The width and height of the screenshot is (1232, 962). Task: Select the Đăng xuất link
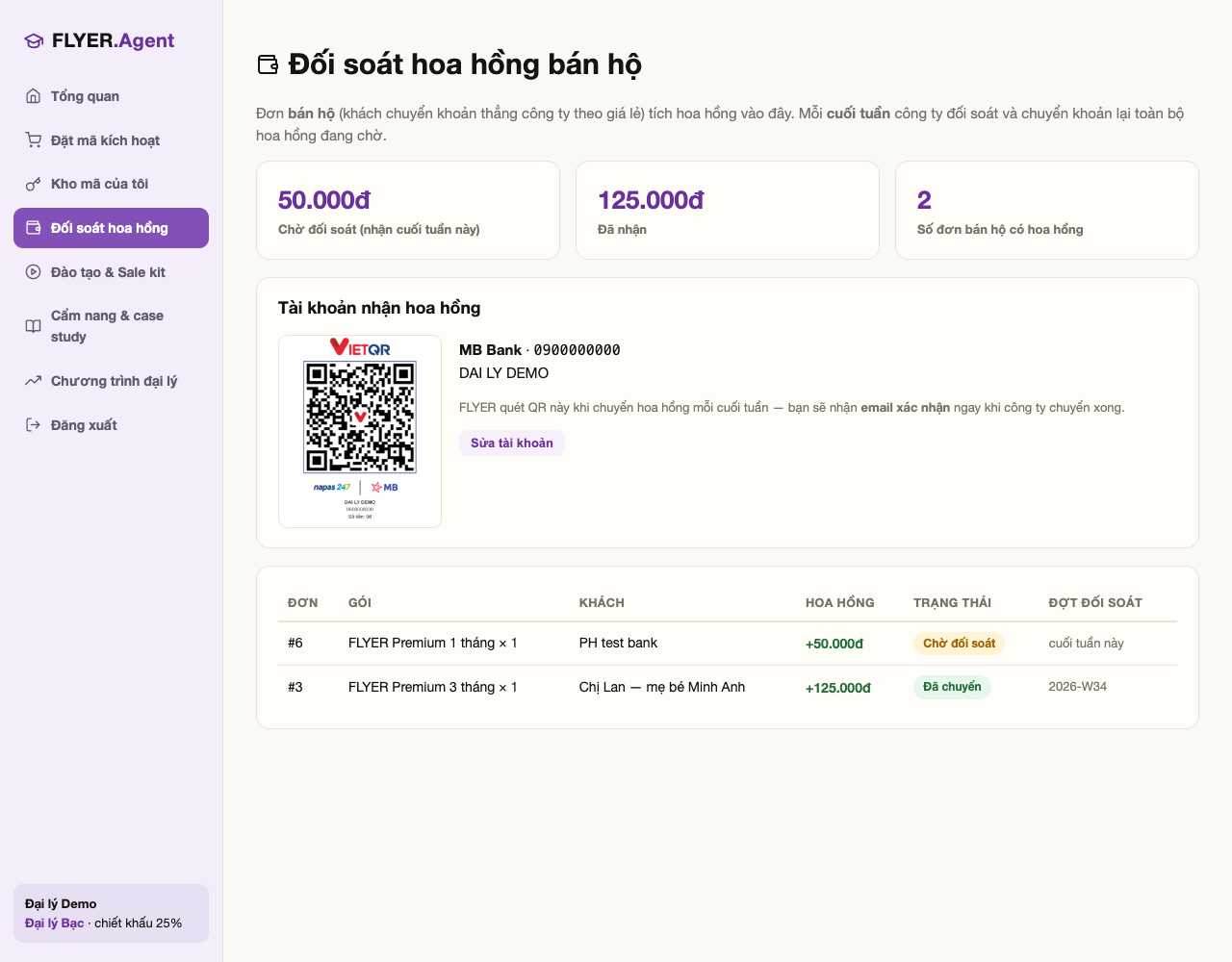(x=111, y=425)
